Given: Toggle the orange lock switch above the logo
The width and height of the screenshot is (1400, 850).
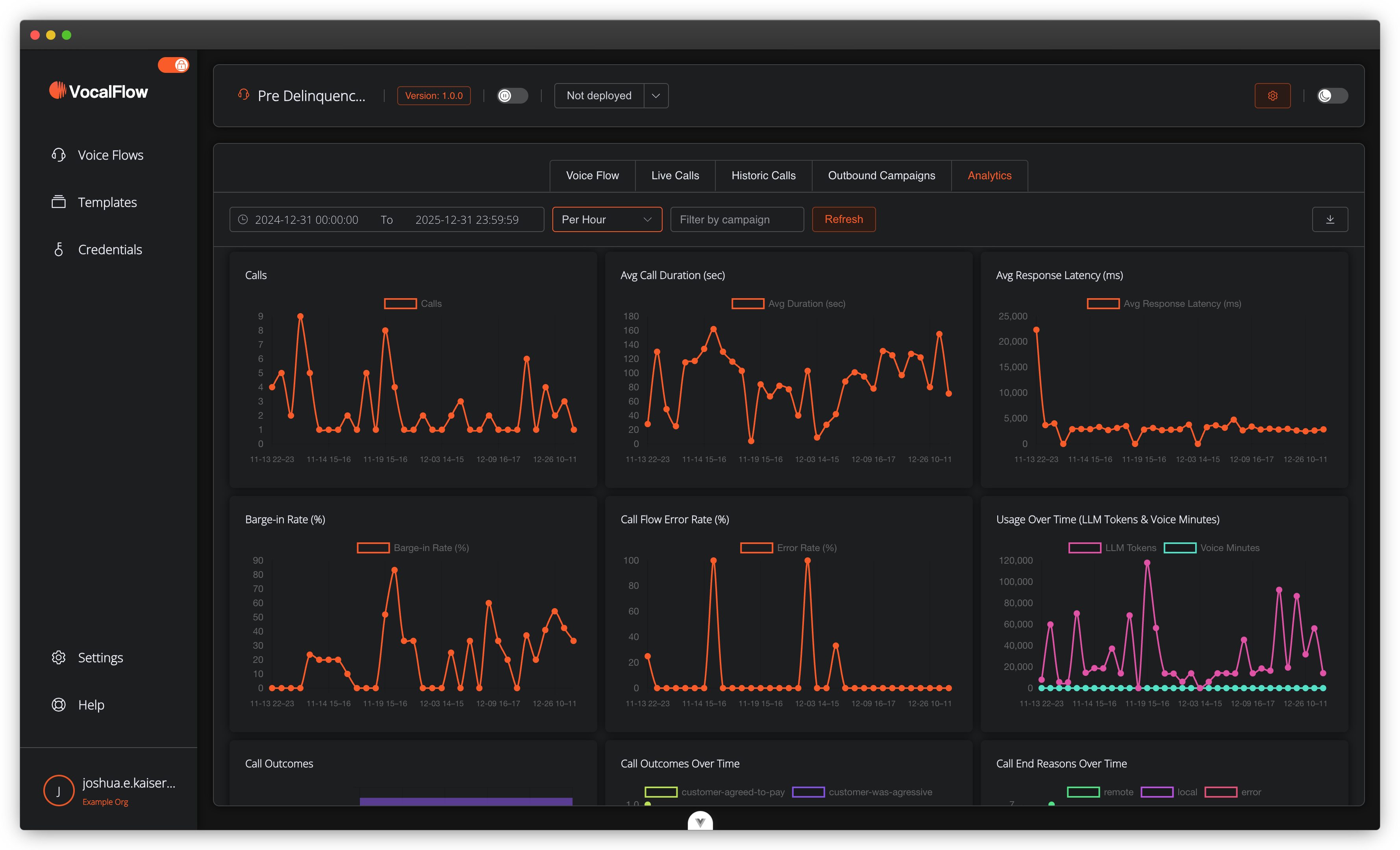Looking at the screenshot, I should point(173,65).
